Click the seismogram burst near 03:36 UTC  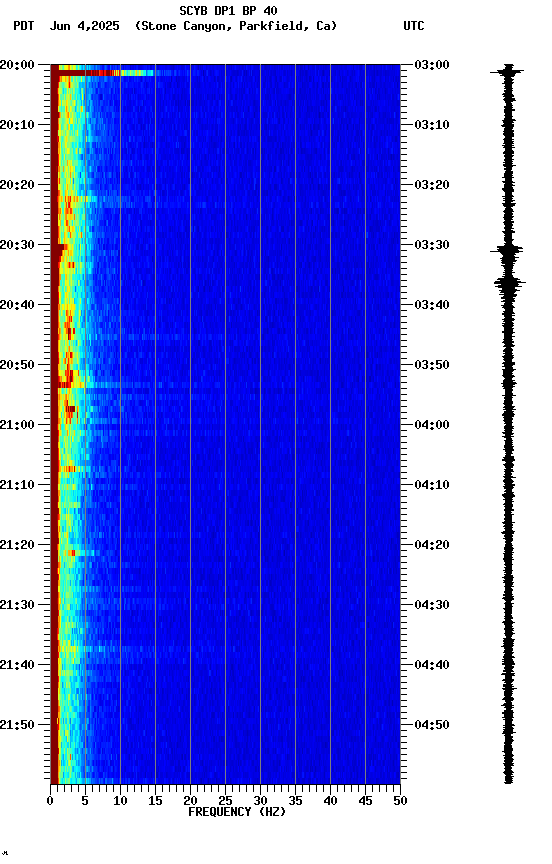point(509,283)
